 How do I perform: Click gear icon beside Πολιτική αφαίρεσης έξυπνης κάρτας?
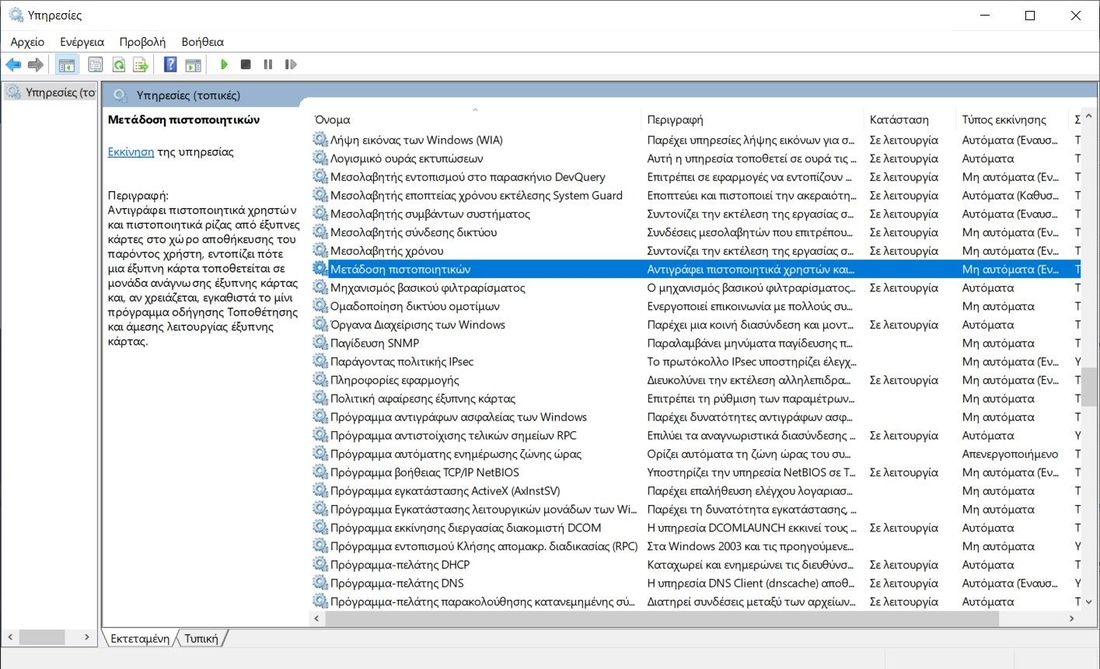[321, 398]
